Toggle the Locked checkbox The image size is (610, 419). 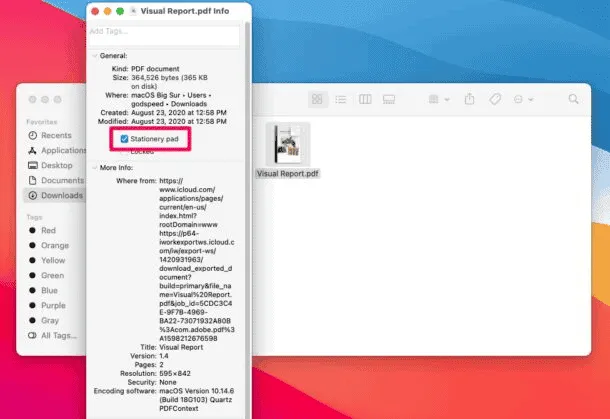pyautogui.click(x=123, y=150)
